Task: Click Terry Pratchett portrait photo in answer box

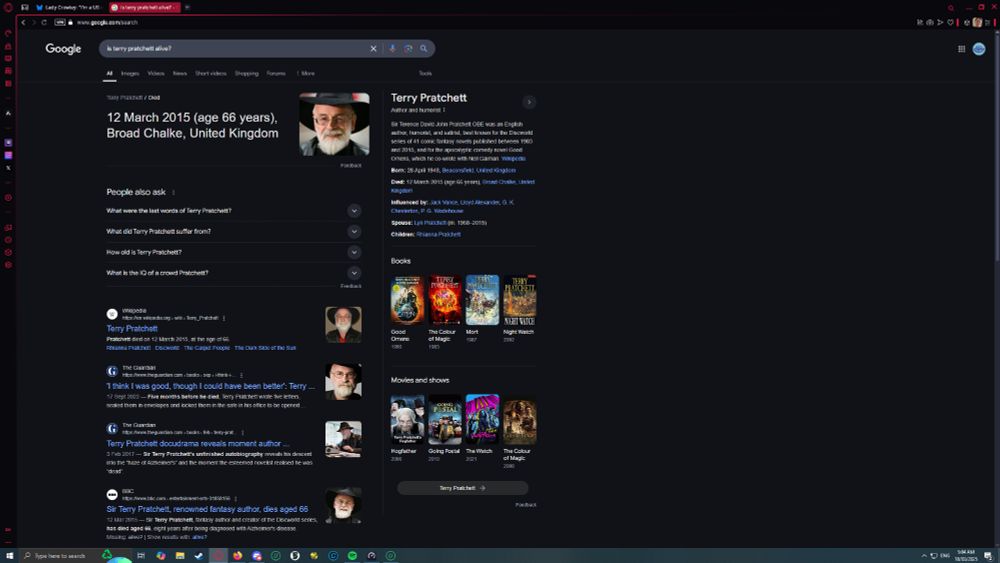Action: click(334, 124)
